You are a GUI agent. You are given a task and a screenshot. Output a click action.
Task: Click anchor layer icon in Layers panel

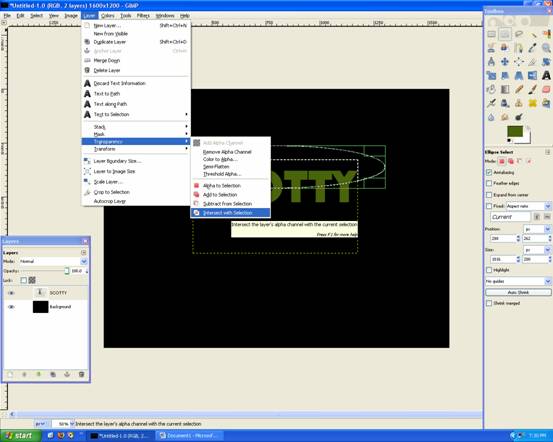coord(67,374)
